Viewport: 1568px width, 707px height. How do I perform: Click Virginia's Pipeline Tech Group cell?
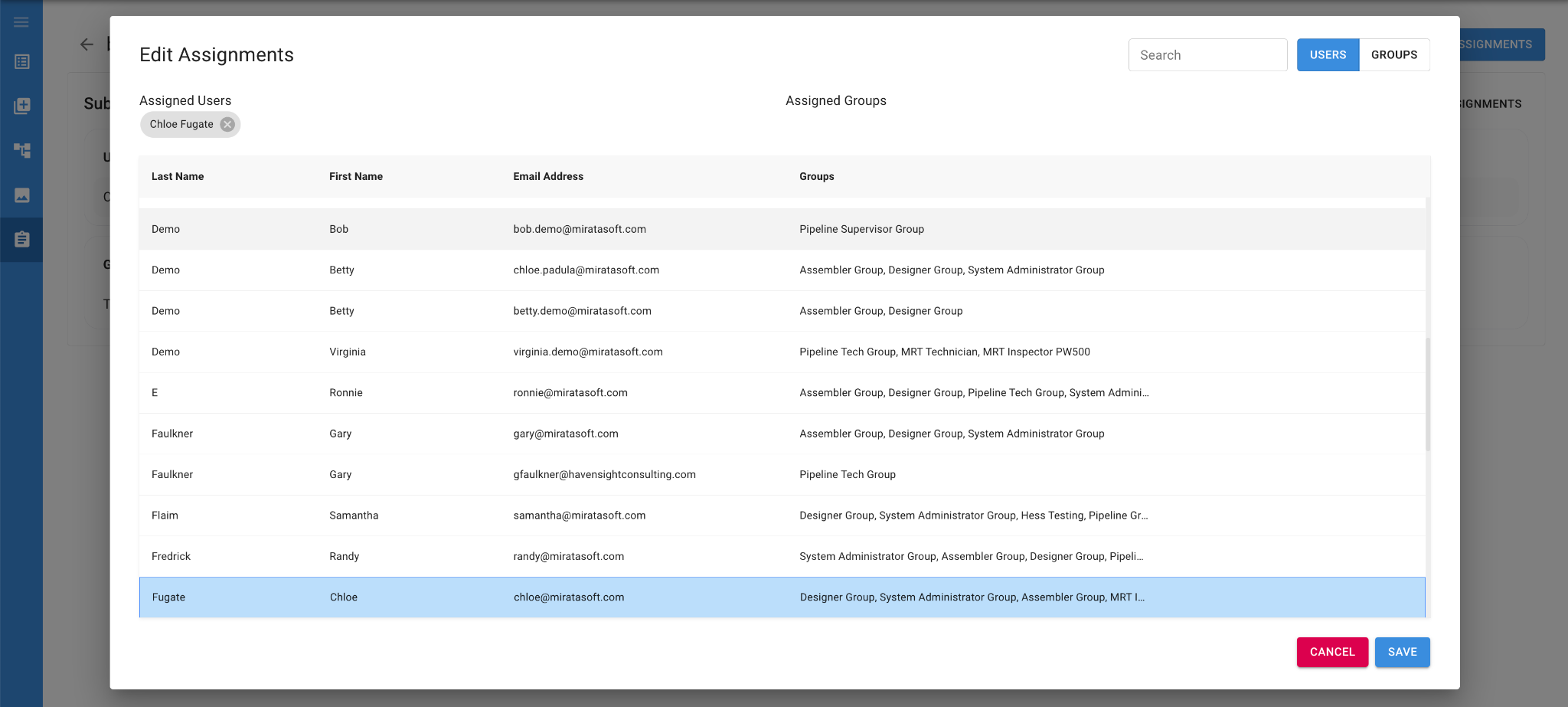tap(945, 352)
